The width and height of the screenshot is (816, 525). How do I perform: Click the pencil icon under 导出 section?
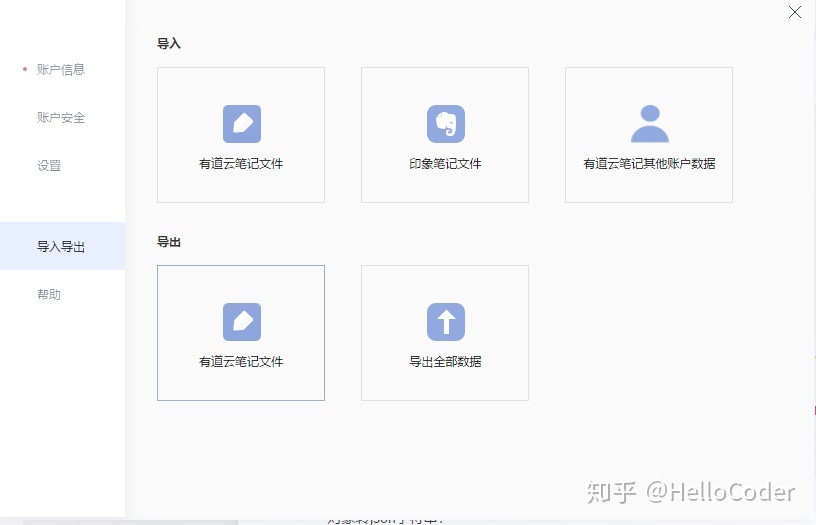pyautogui.click(x=242, y=322)
